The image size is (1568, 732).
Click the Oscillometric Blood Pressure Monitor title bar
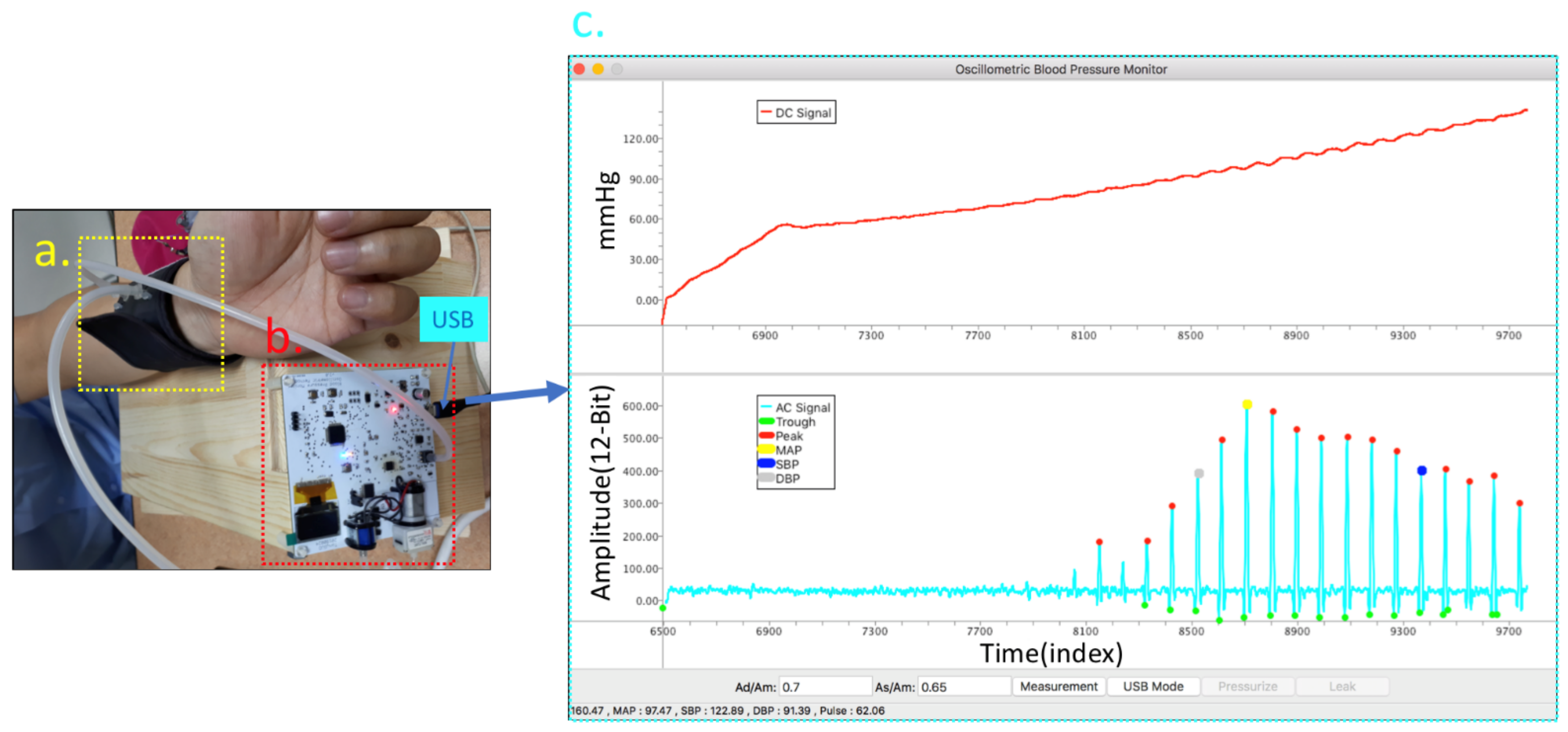tap(1060, 70)
